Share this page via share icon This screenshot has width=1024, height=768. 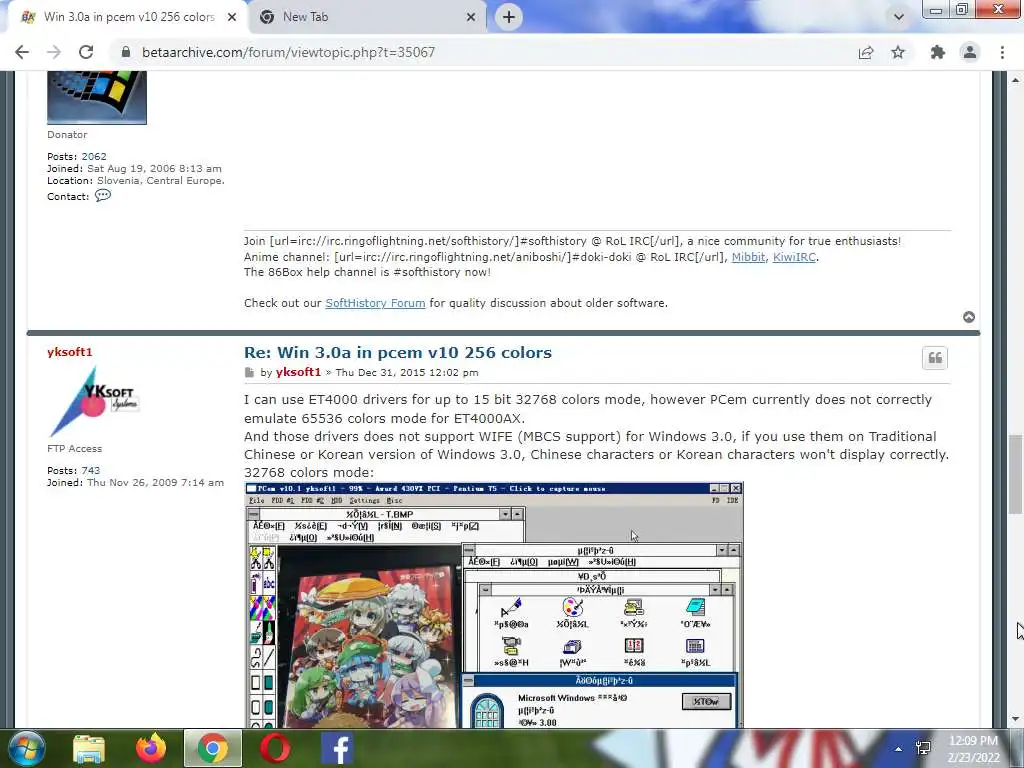pos(866,52)
